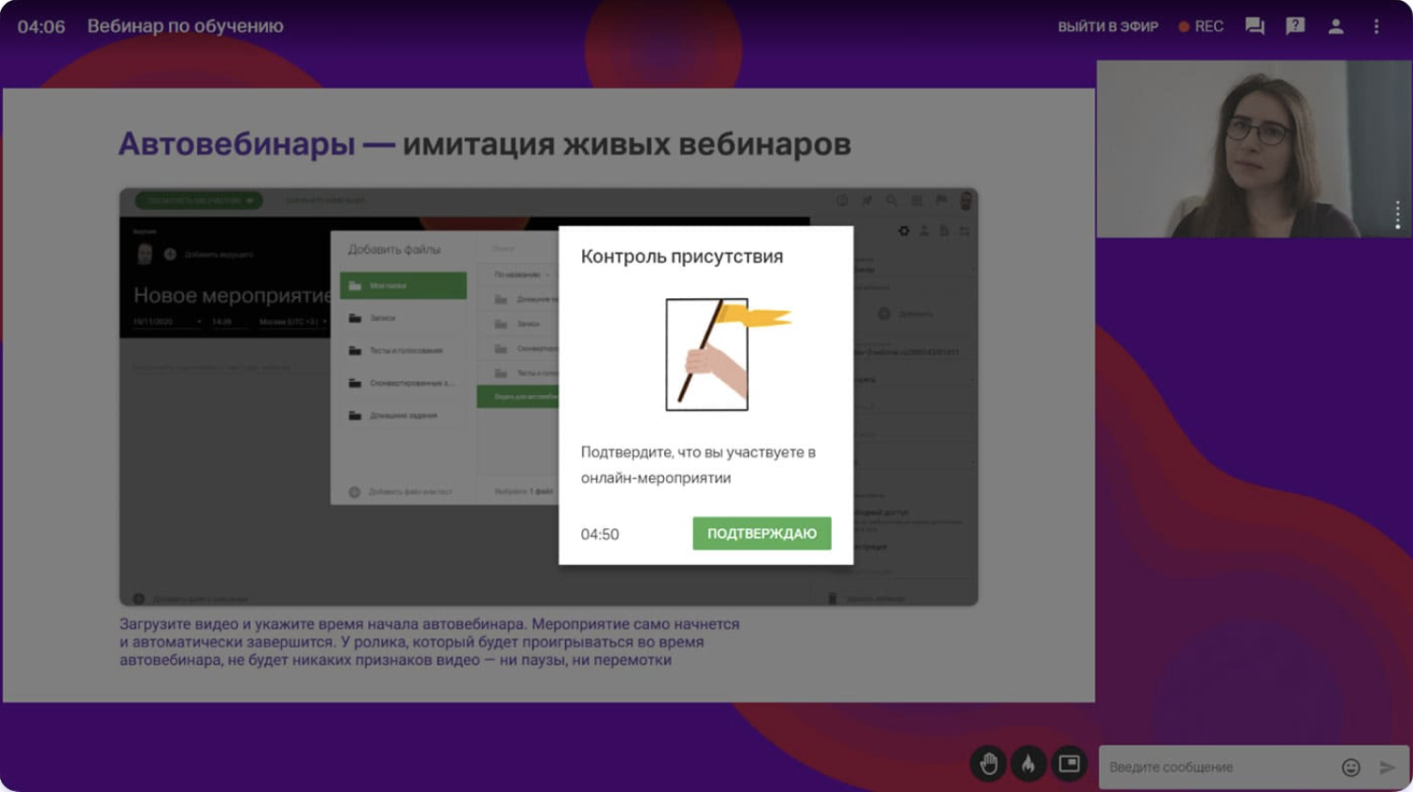Toggle the REC recording indicator
The image size is (1413, 792).
pos(1200,27)
